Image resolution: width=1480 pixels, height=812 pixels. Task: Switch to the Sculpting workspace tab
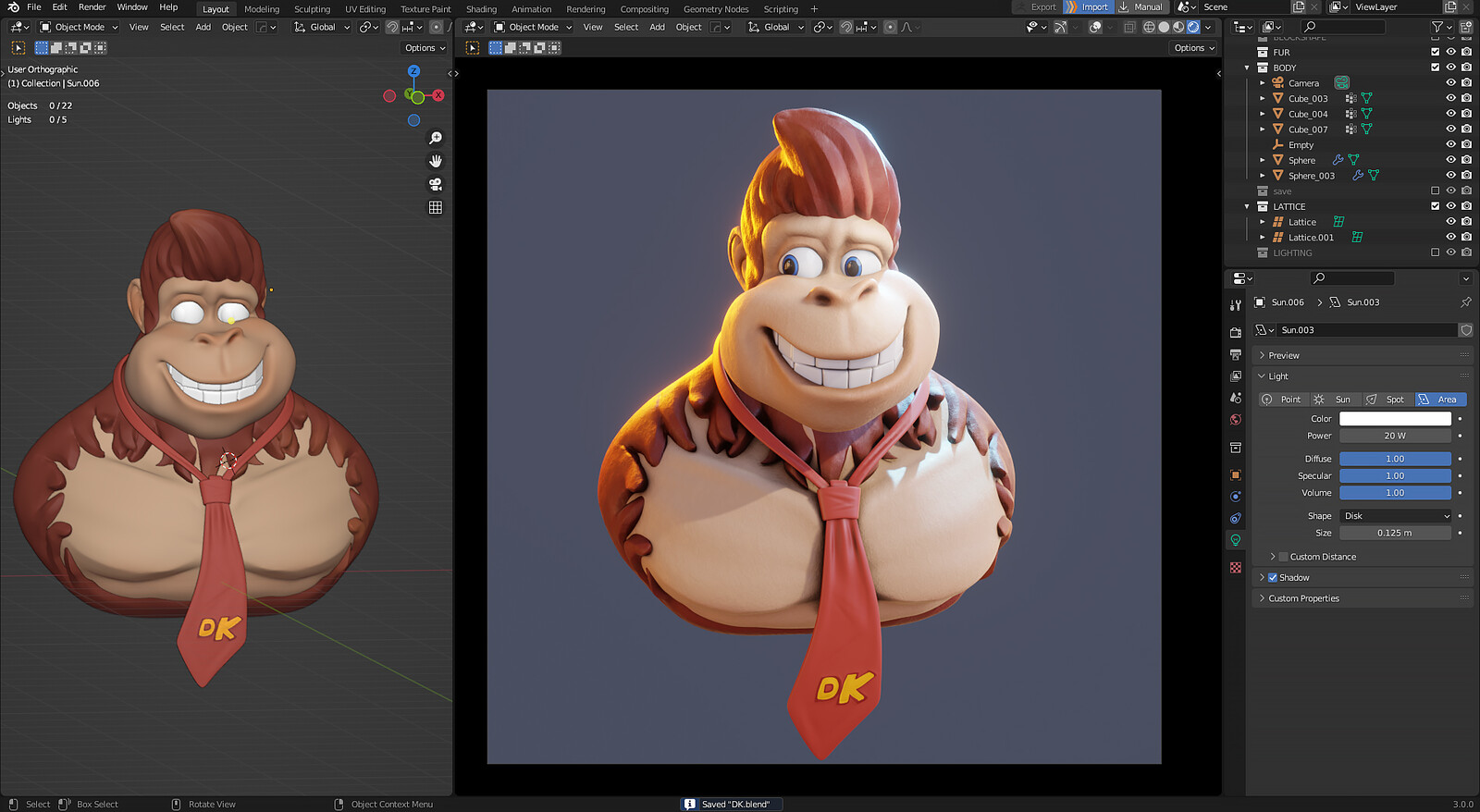pos(312,9)
